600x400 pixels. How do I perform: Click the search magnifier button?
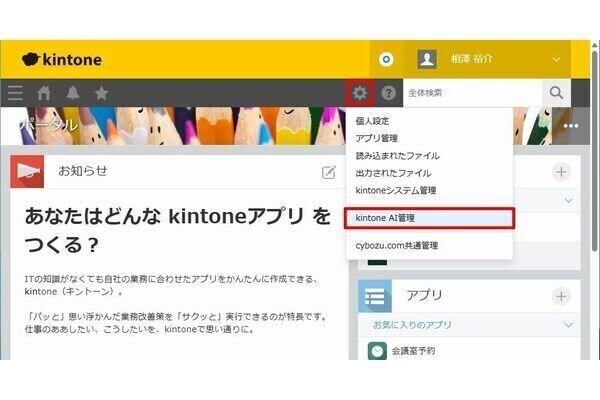coord(556,93)
